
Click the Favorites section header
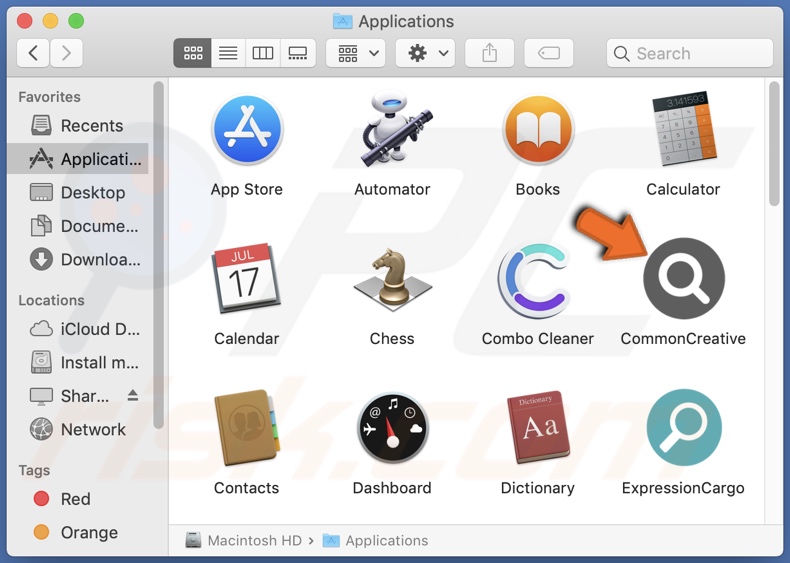pyautogui.click(x=49, y=97)
